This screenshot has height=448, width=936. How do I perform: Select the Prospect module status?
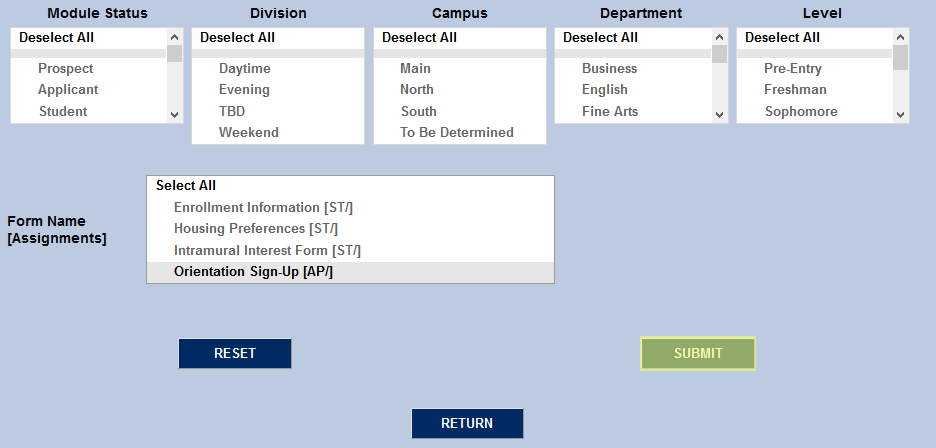click(x=66, y=69)
